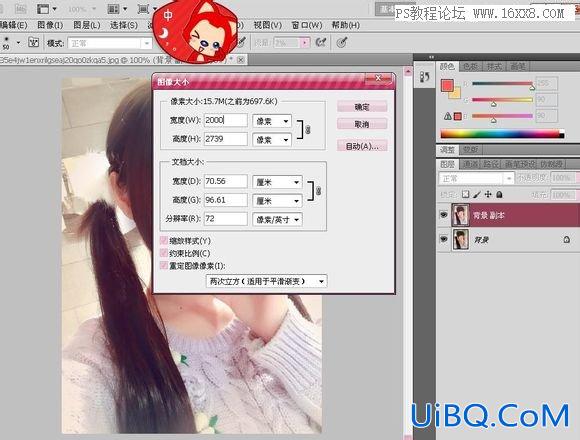The height and width of the screenshot is (440, 580).
Task: Switch to the 样式 tab
Action: click(494, 67)
